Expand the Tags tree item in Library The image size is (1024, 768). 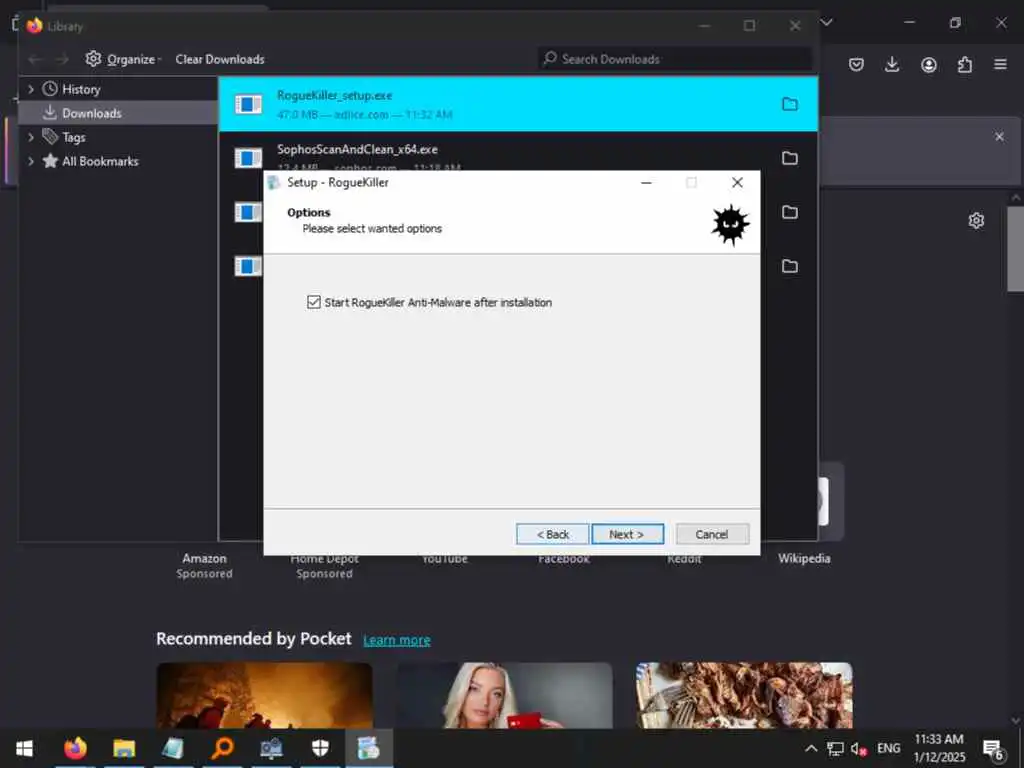pyautogui.click(x=31, y=137)
